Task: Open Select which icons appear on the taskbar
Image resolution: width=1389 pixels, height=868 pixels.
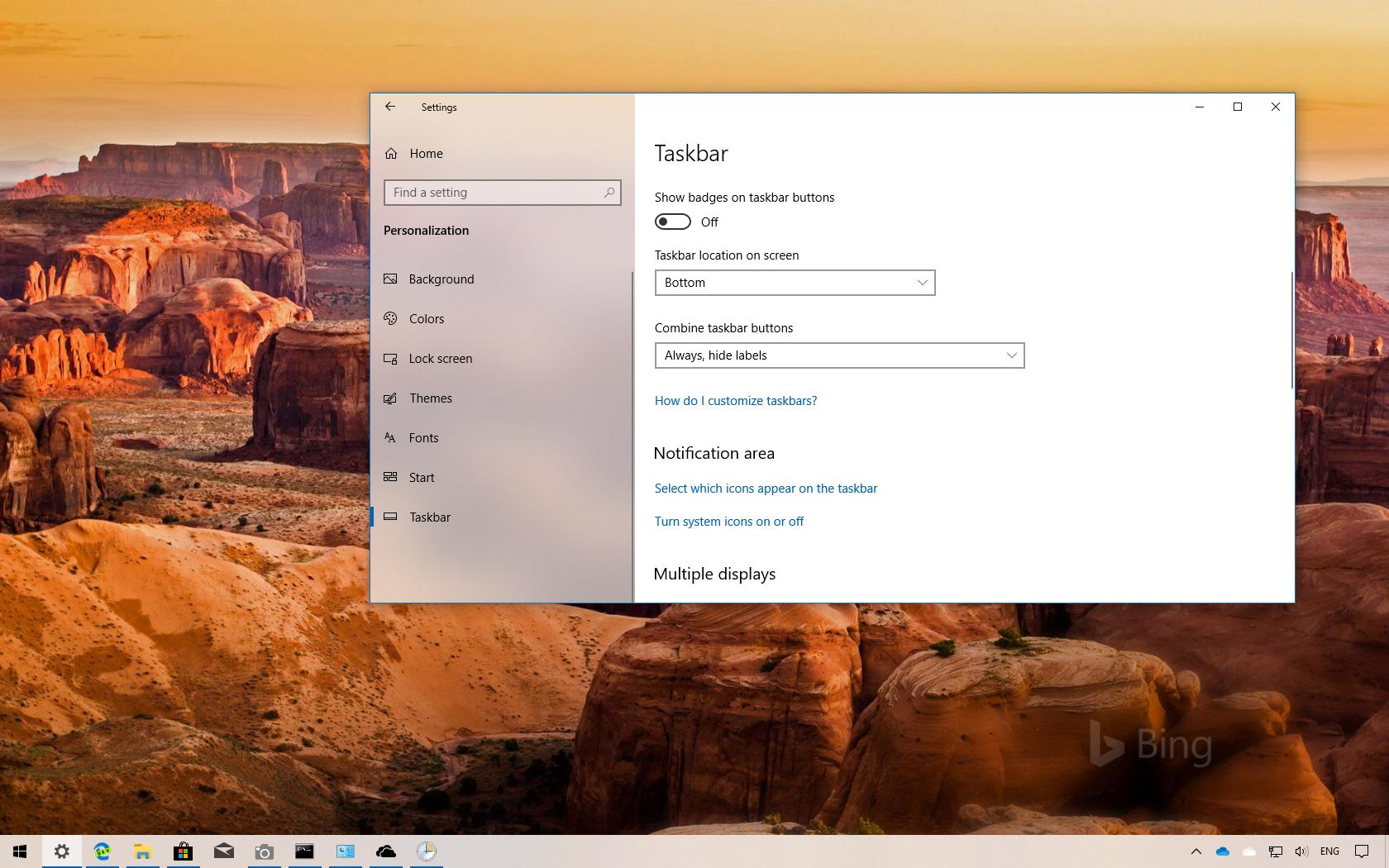Action: (x=766, y=489)
